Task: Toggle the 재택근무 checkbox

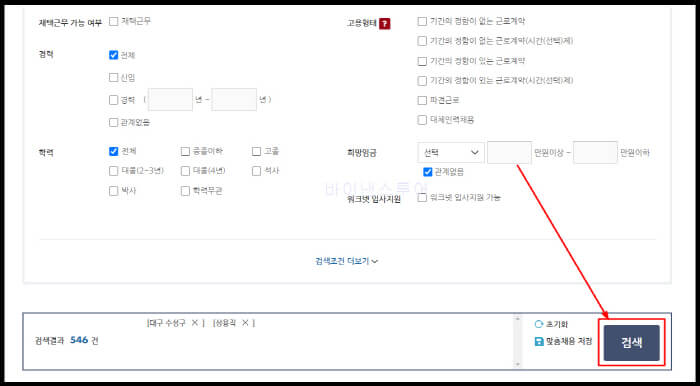Action: 113,21
